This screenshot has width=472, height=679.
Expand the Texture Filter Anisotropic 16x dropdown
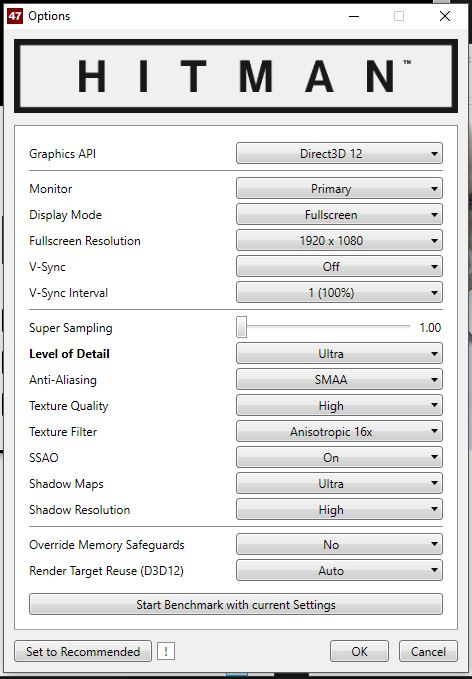[x=339, y=431]
